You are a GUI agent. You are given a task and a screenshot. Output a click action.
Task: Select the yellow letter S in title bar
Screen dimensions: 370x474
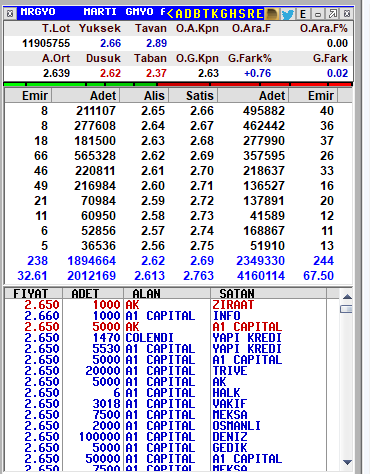(242, 14)
